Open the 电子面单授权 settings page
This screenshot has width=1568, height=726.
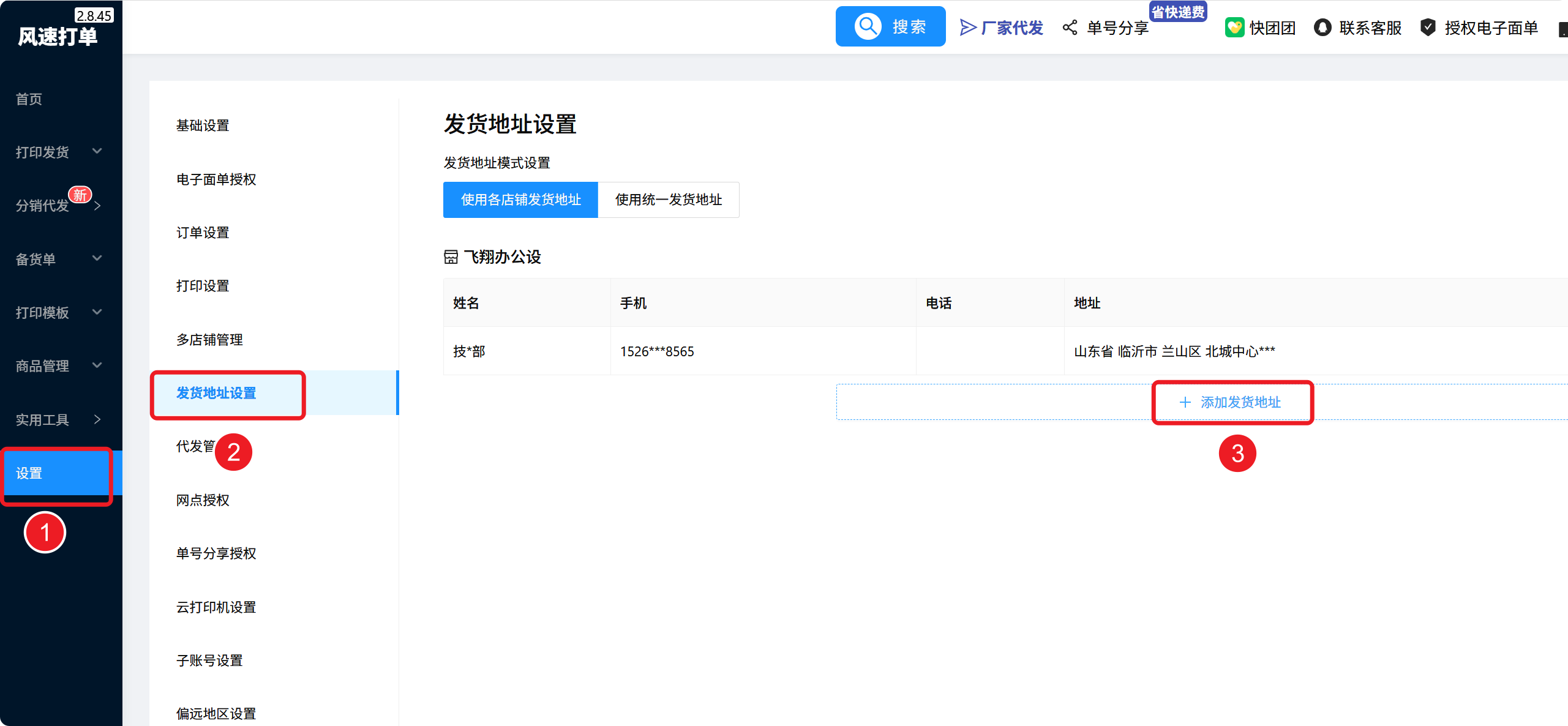click(216, 179)
